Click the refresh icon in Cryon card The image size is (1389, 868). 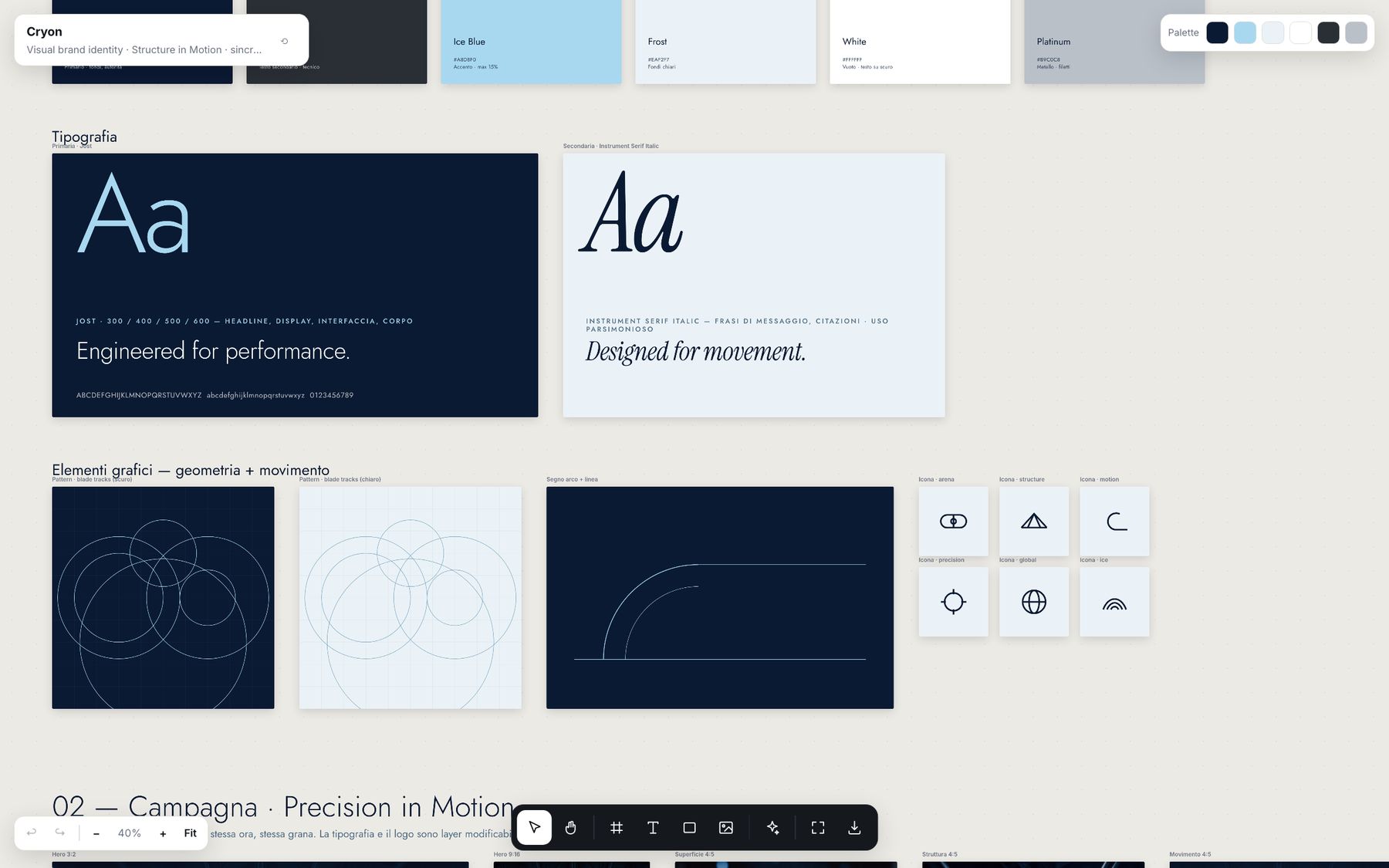(285, 42)
